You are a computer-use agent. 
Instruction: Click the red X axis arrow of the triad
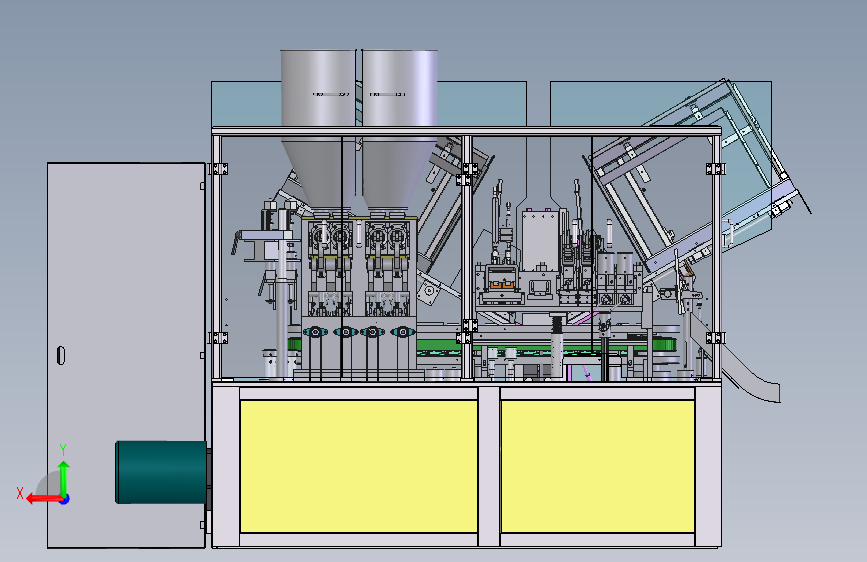(43, 499)
